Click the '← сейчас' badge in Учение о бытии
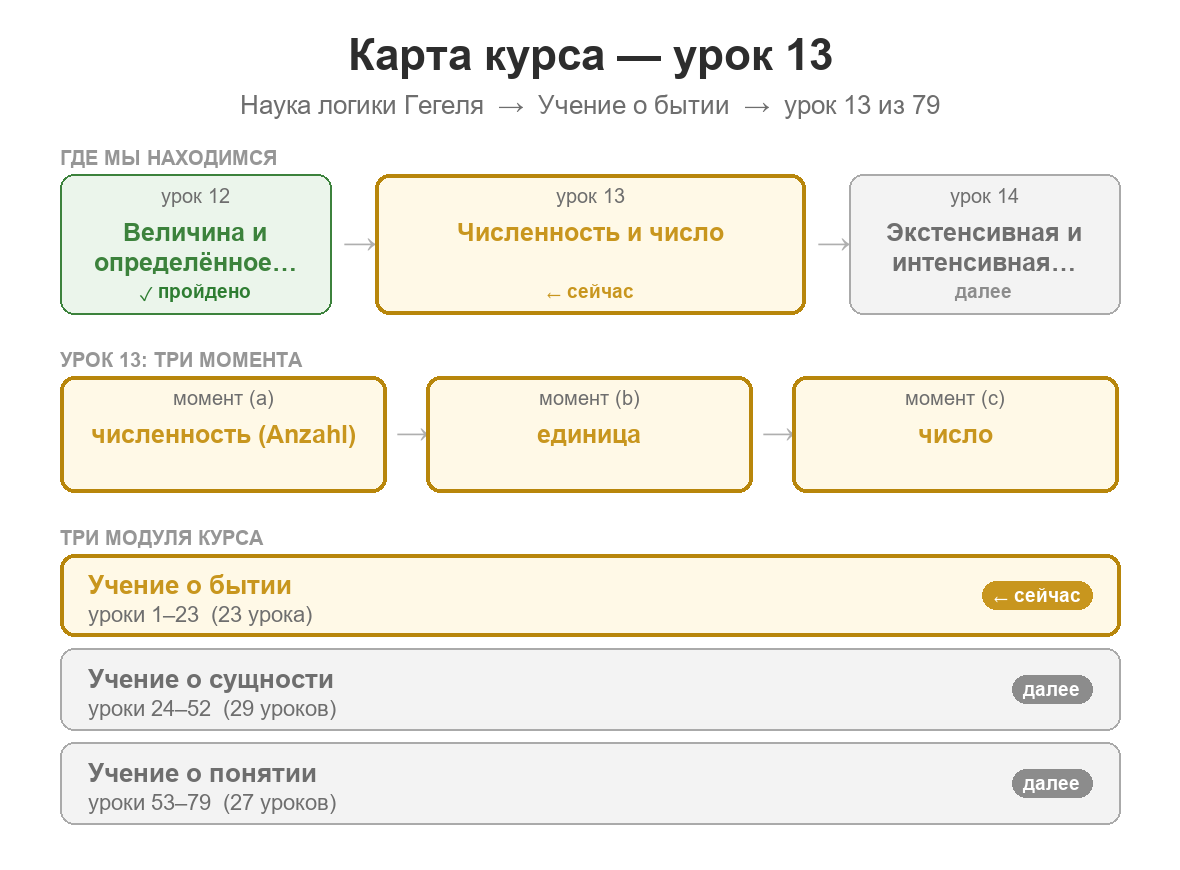Screen dimensions: 1180x870 [1037, 595]
